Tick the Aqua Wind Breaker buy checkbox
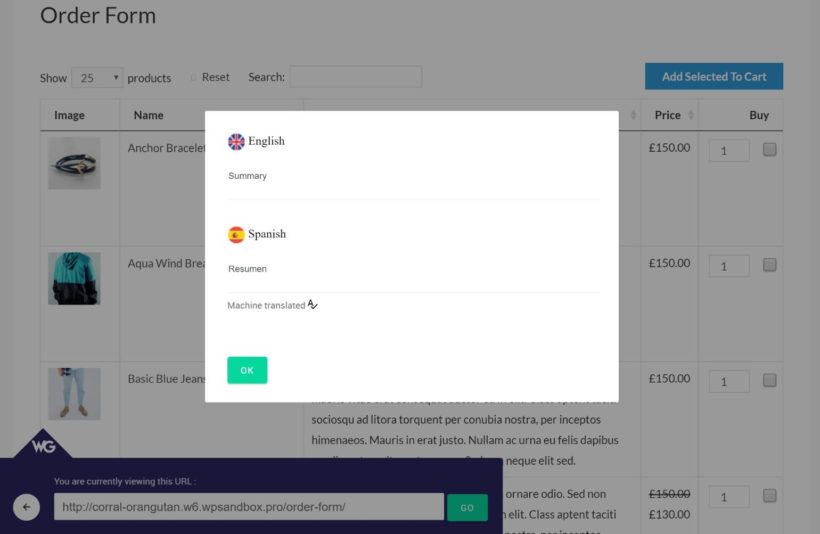 tap(769, 265)
